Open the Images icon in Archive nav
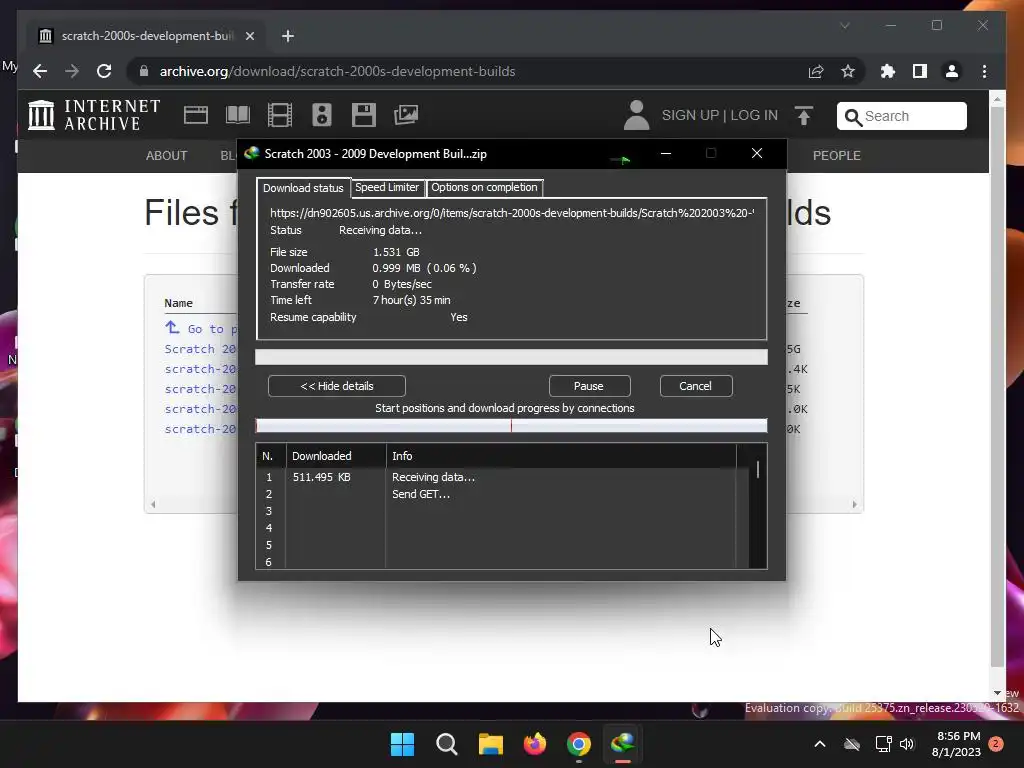The image size is (1024, 768). tap(406, 115)
